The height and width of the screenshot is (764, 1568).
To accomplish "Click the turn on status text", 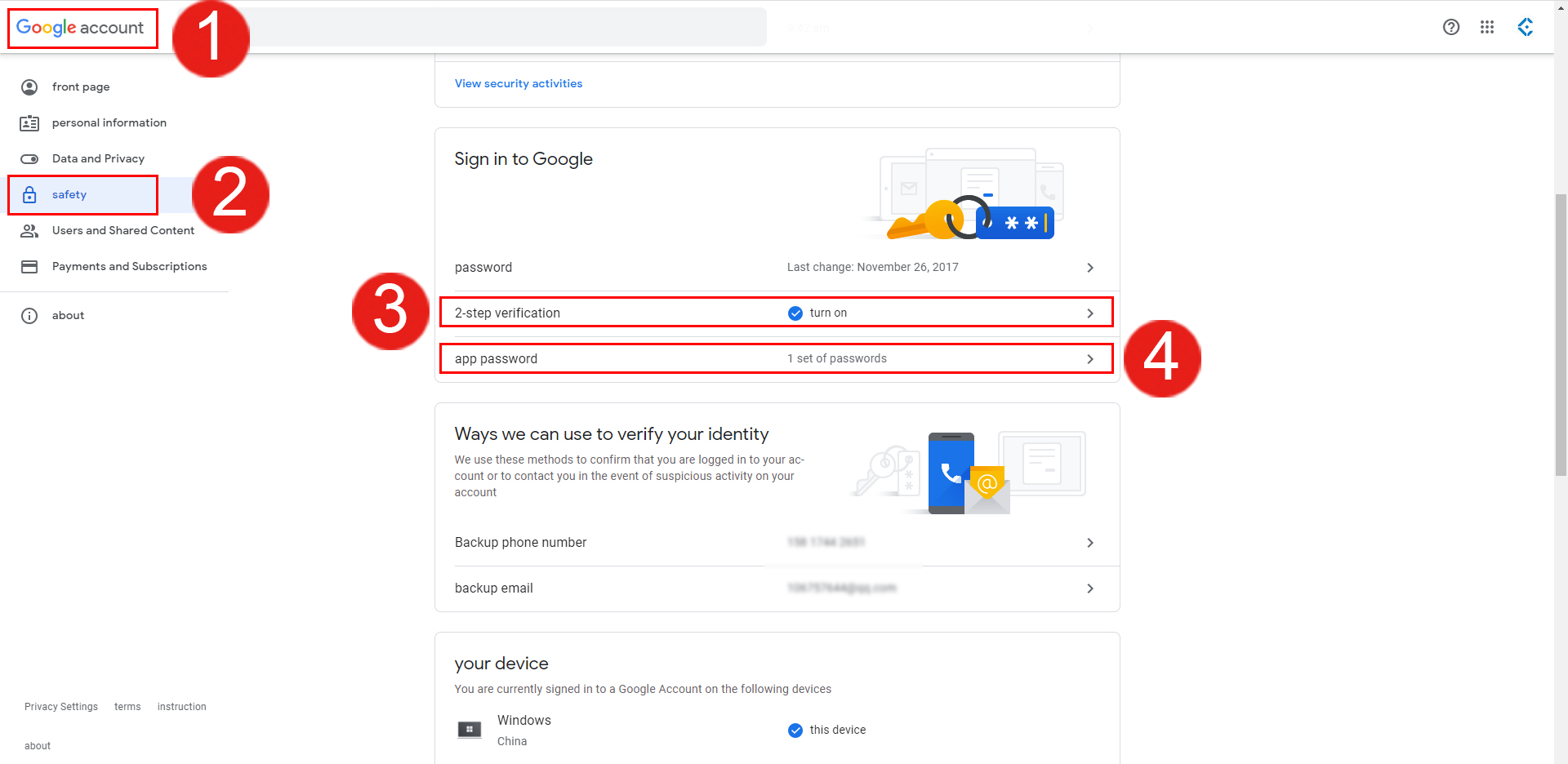I will pos(828,313).
